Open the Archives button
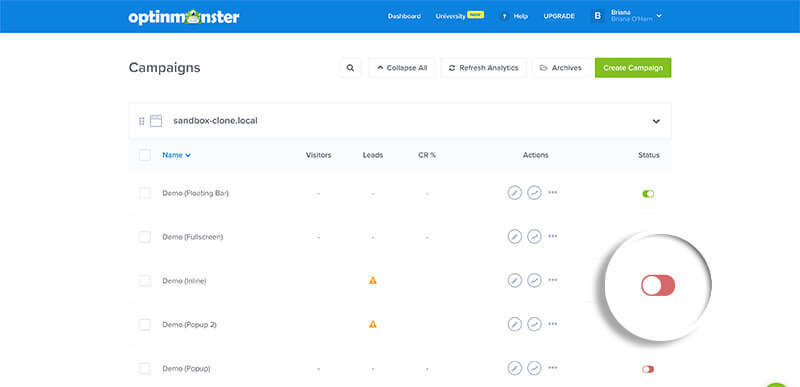Screen dimensions: 800x387 [561, 68]
